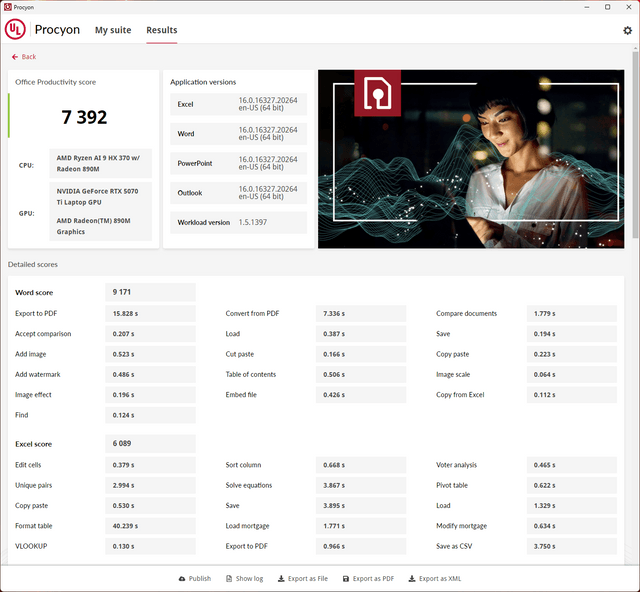Viewport: 640px width, 592px height.
Task: Click the Office Productivity score heading
Action: [56, 82]
